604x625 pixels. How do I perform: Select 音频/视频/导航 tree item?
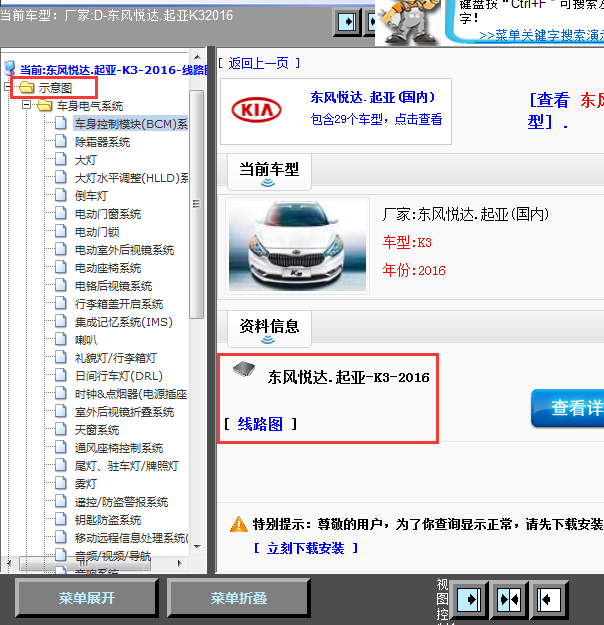coord(113,555)
